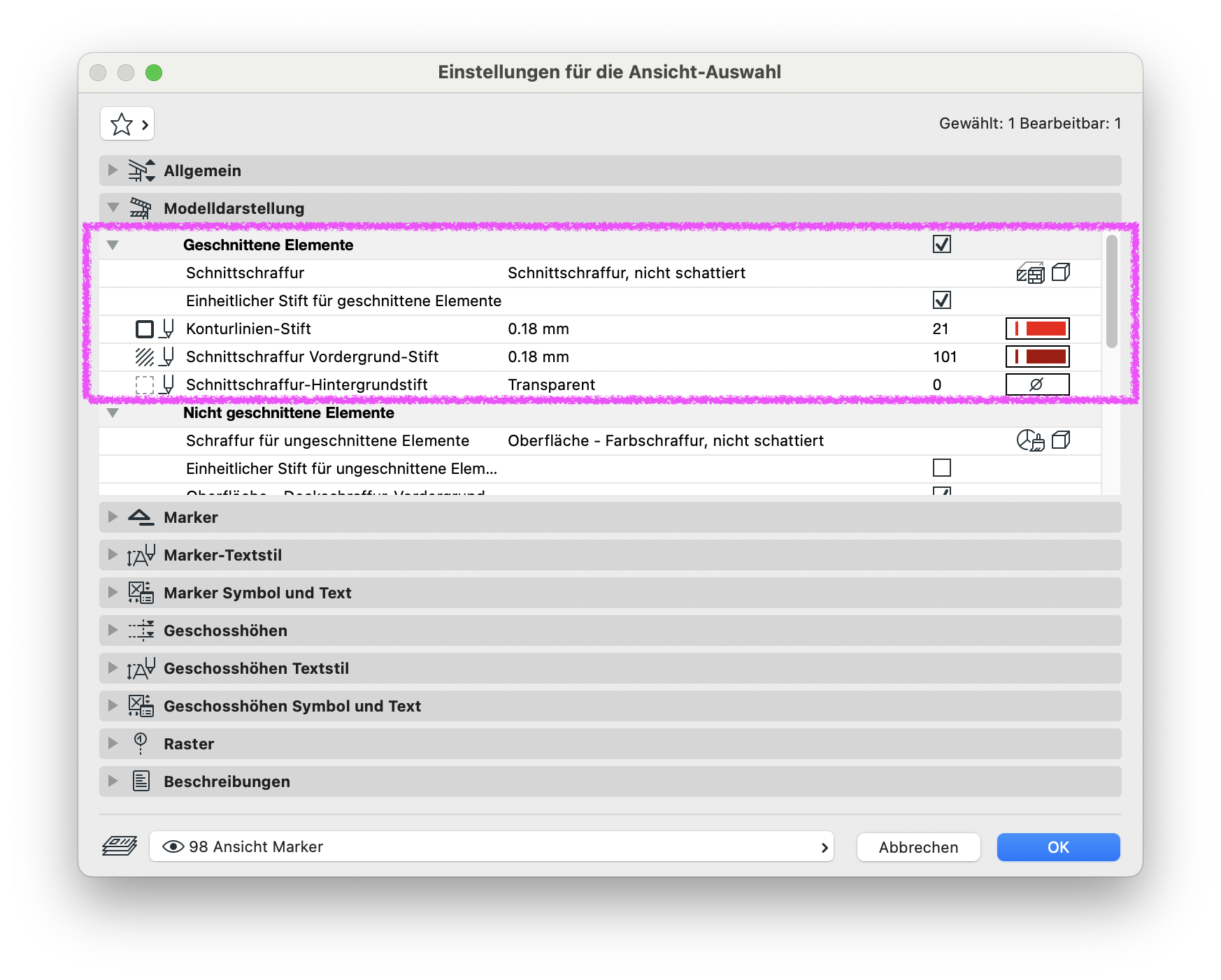Viewport: 1221px width, 980px height.
Task: Click the Marker panel header label
Action: click(191, 517)
